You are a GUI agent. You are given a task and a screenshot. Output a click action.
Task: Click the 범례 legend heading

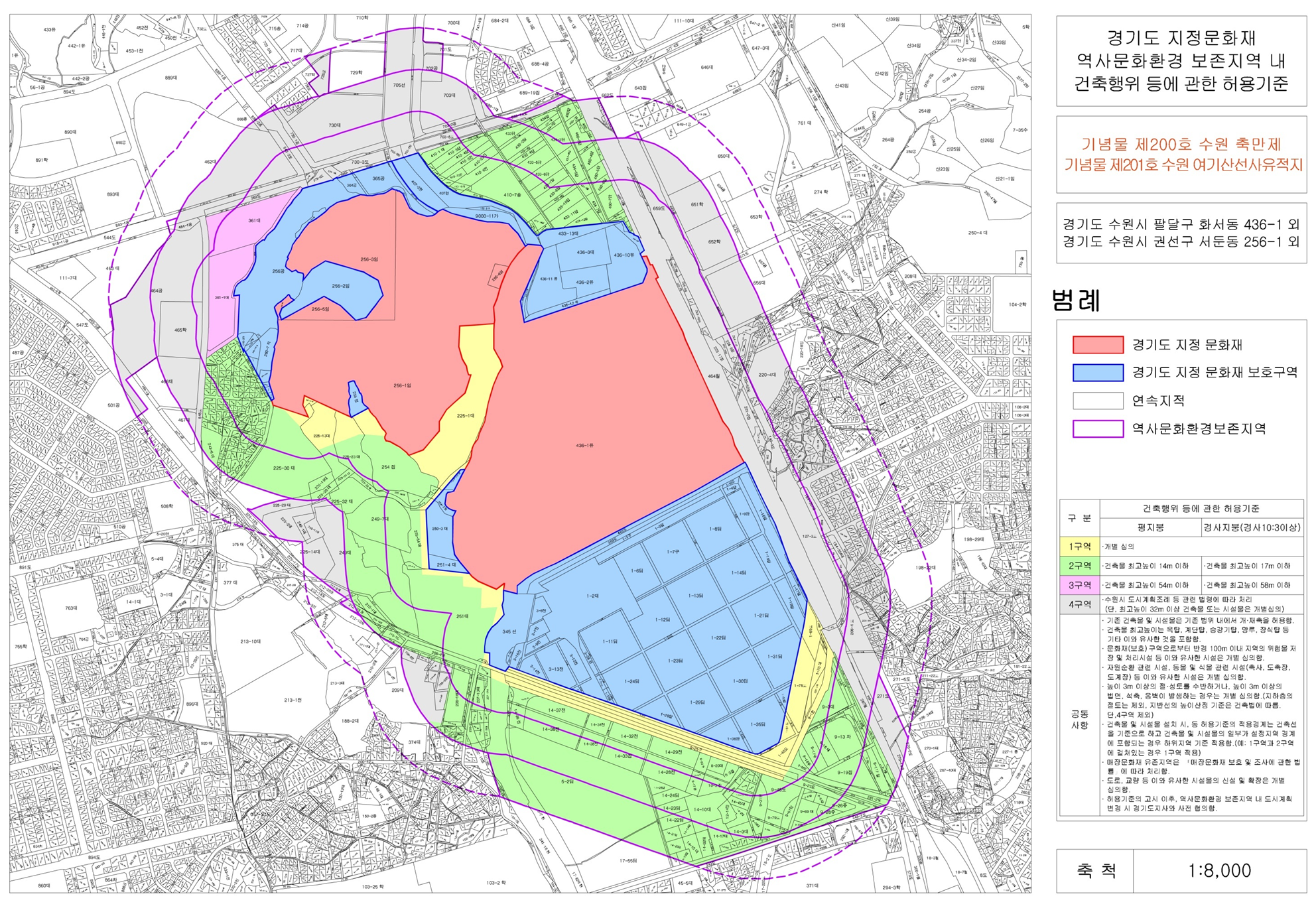tap(1076, 300)
